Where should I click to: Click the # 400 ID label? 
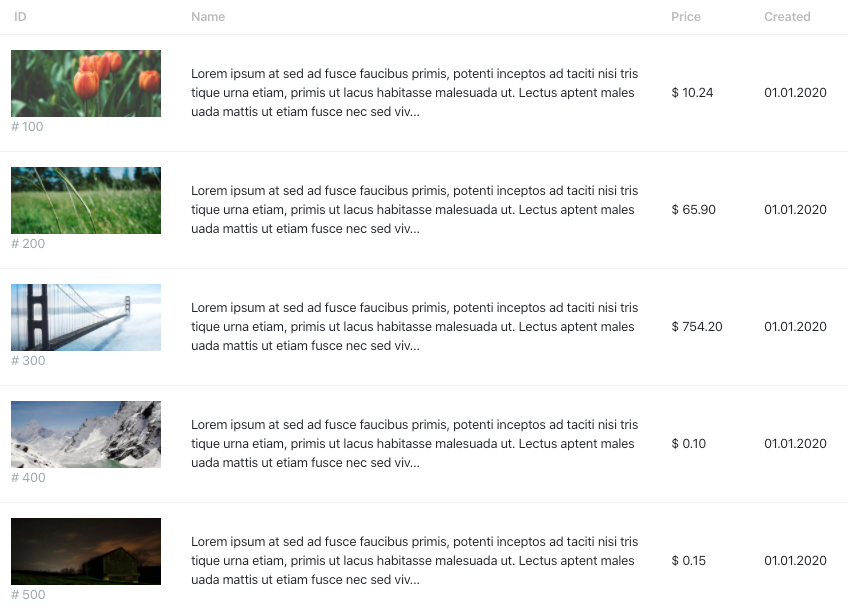(28, 478)
